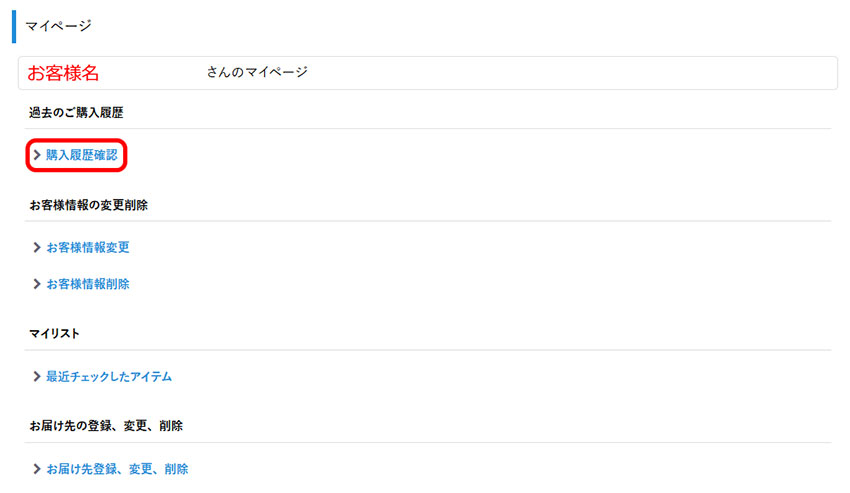Click the chevron arrow beside 最近チェックしたアイテム
This screenshot has height=493, width=850.
[37, 377]
